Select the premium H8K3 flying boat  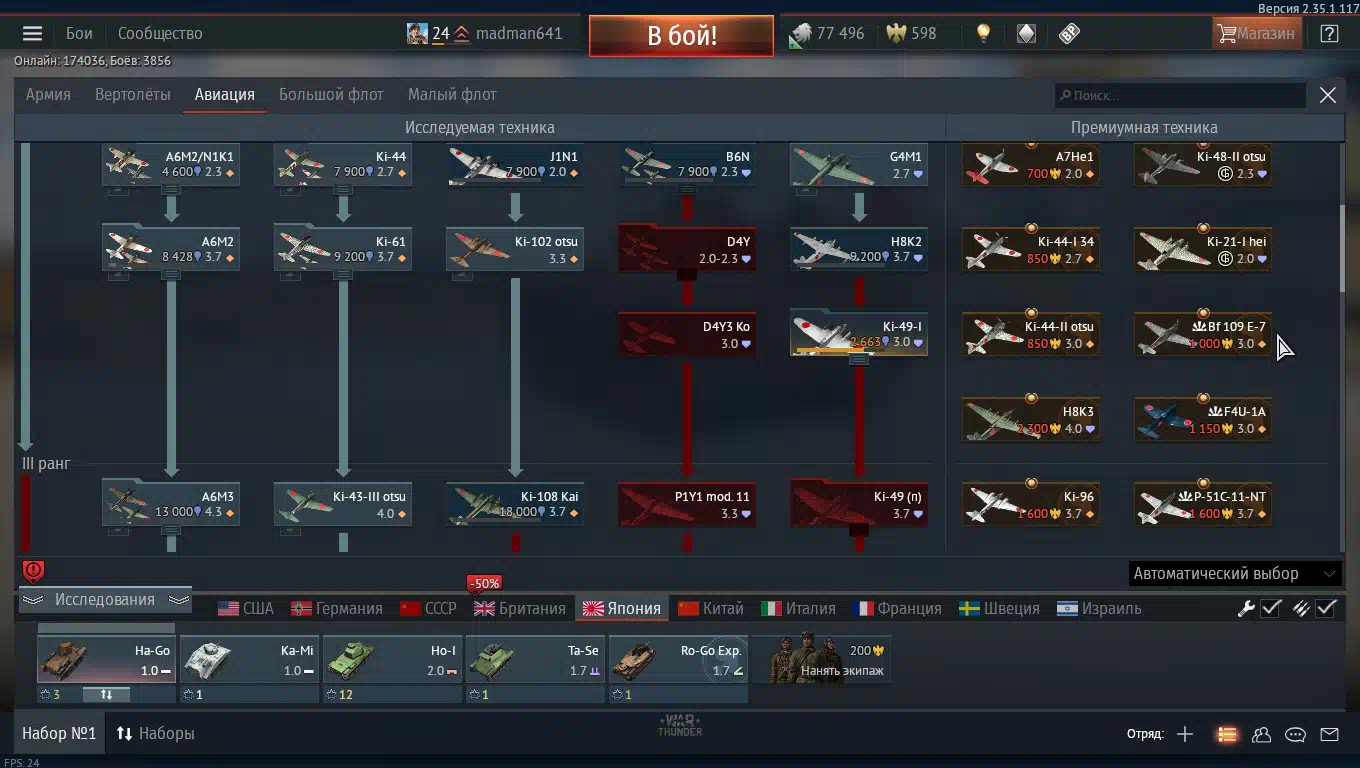[1031, 419]
